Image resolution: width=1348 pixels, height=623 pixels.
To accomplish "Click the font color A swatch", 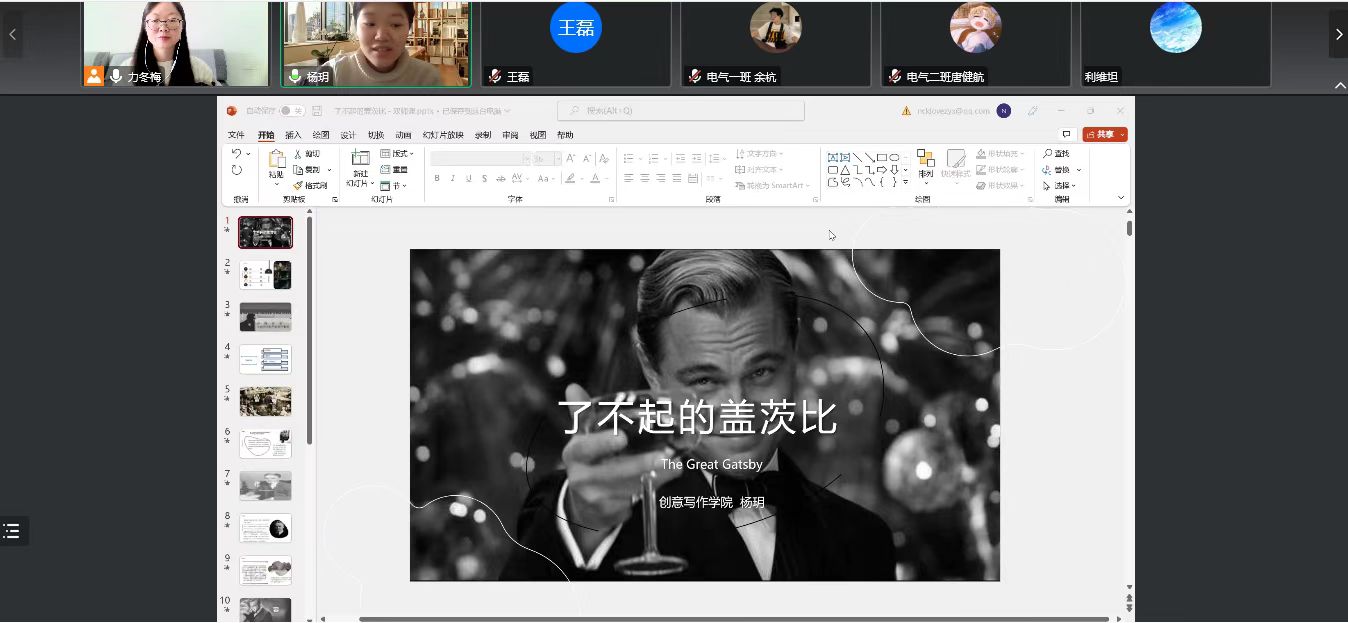I will (x=595, y=178).
